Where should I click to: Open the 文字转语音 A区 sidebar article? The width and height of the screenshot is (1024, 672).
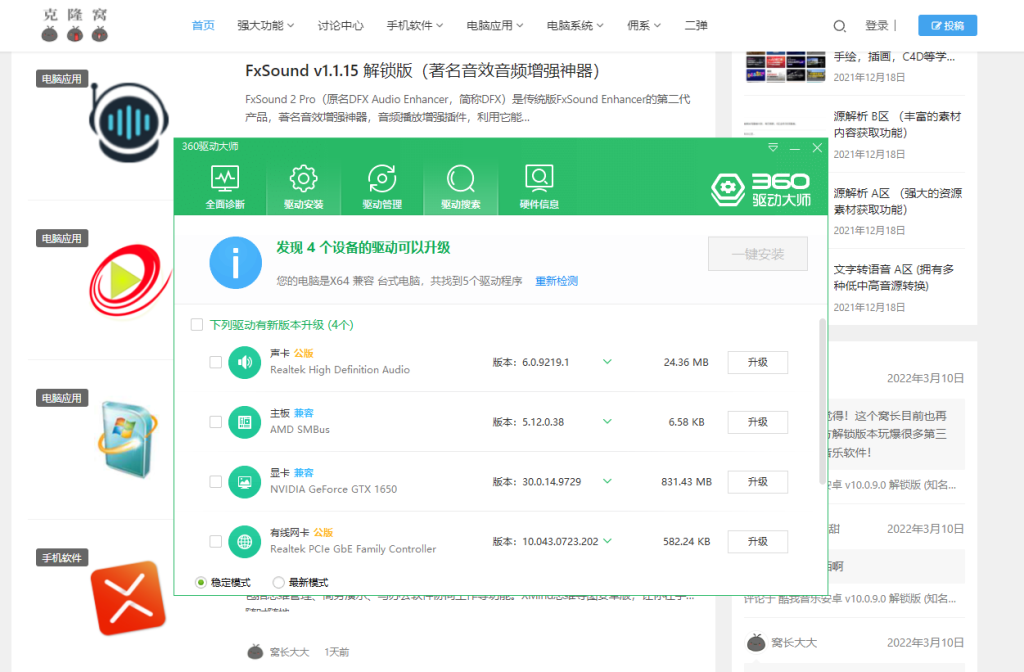coord(894,278)
